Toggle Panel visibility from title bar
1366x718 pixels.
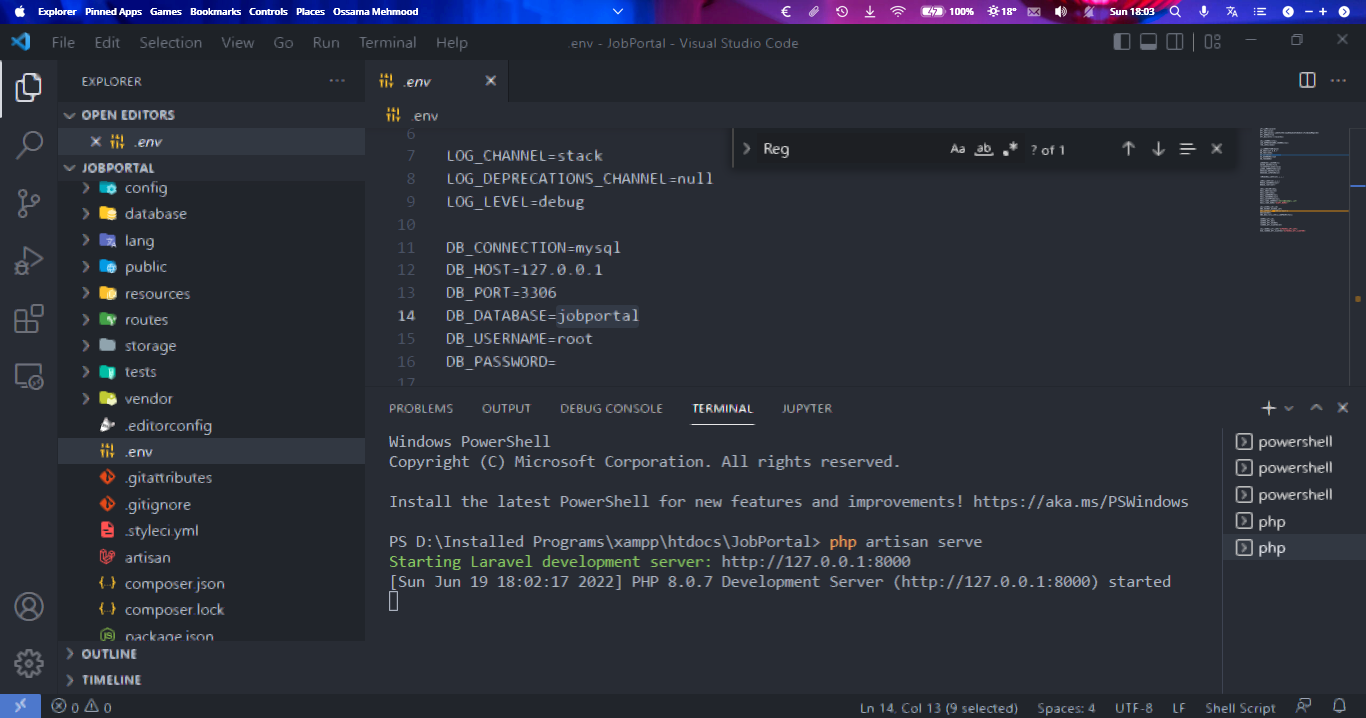click(x=1148, y=41)
